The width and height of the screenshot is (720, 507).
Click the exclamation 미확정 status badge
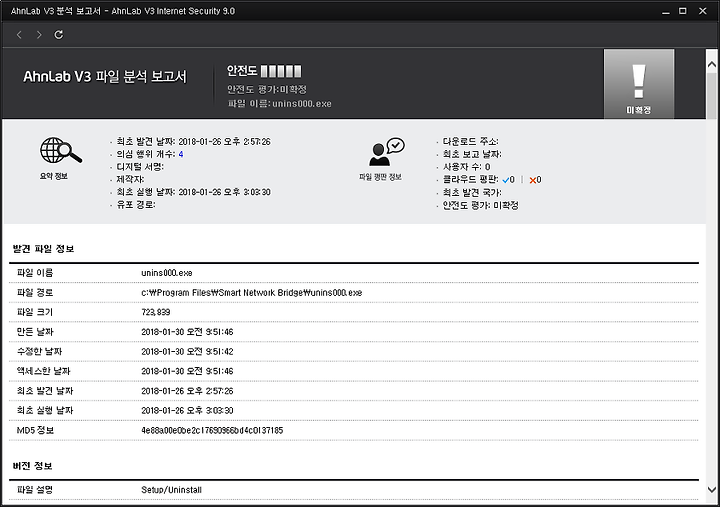639,84
